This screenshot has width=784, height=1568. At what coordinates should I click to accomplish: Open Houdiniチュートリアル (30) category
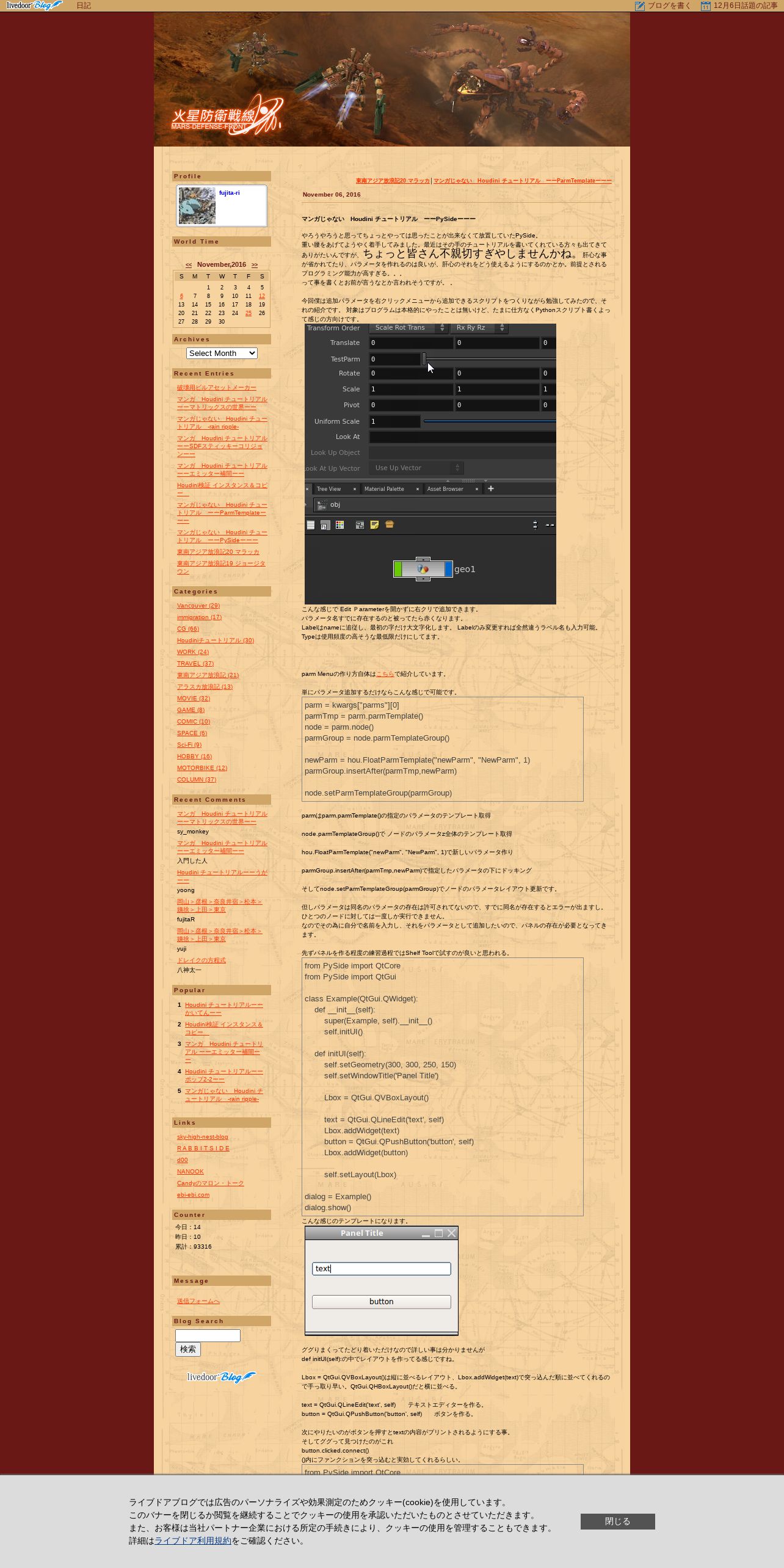click(216, 641)
